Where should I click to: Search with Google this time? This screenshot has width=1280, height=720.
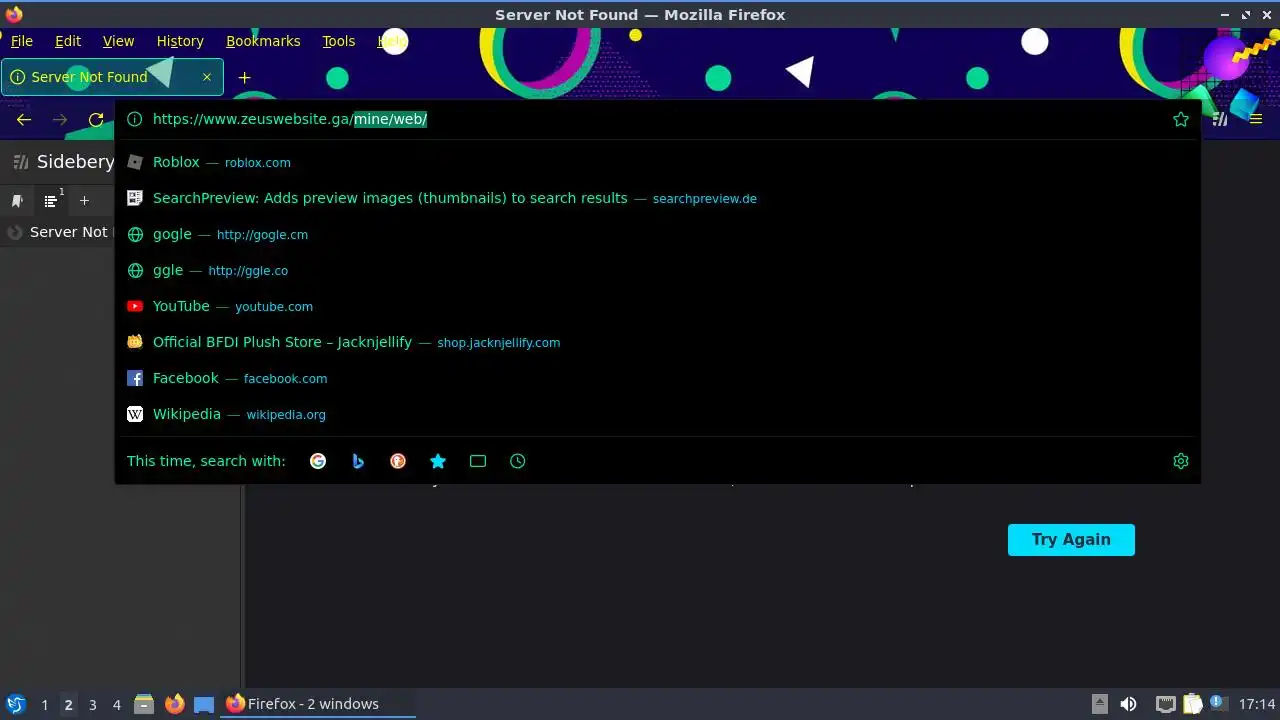(x=318, y=461)
